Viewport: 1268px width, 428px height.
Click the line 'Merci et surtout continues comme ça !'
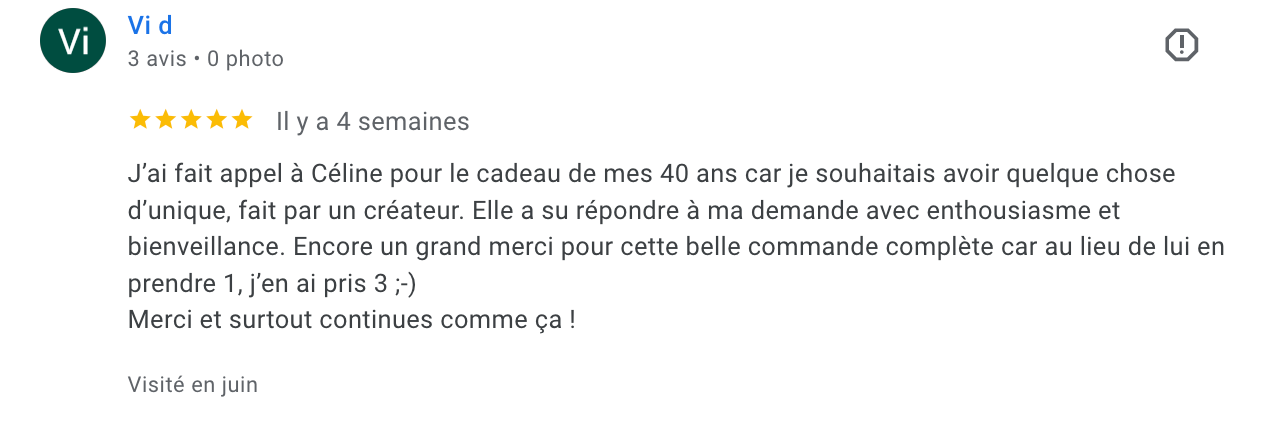point(352,321)
